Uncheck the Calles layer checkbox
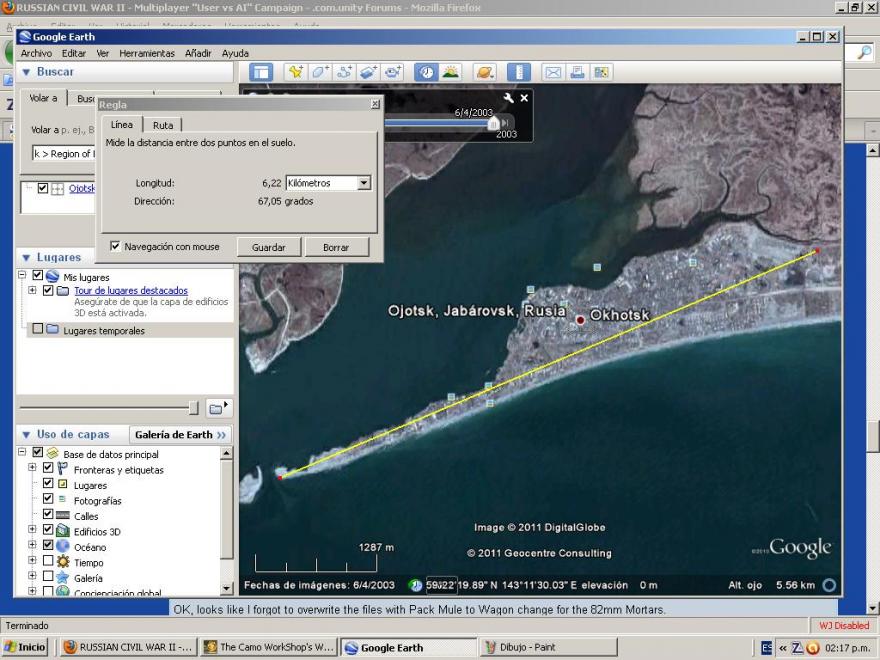Viewport: 880px width, 660px height. [48, 515]
